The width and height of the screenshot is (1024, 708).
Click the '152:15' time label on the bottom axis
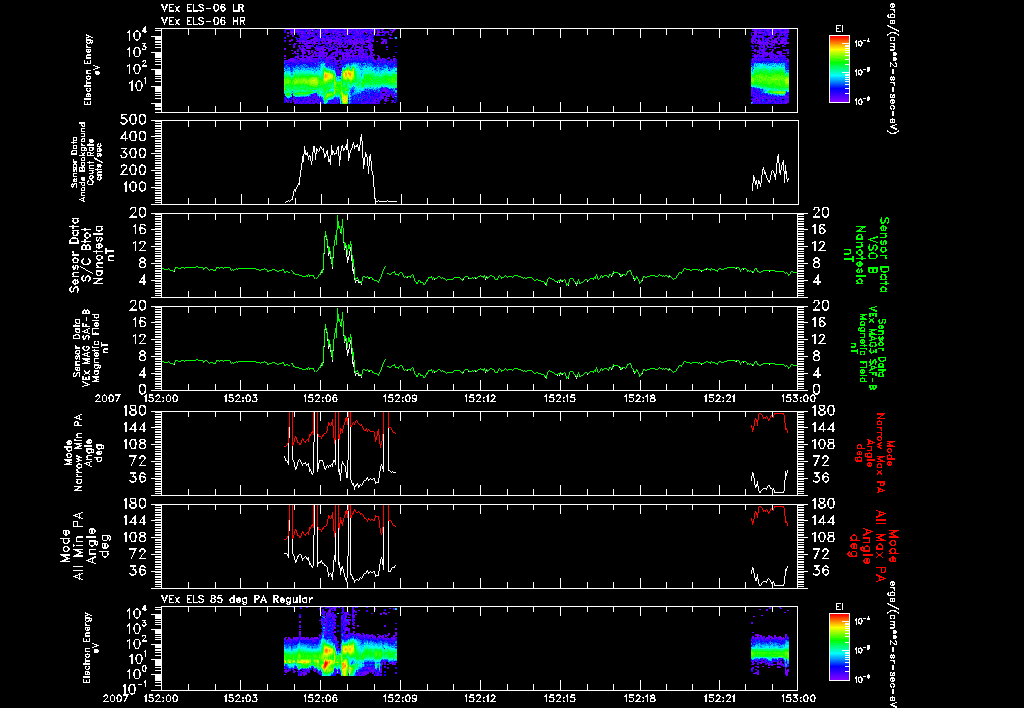tap(561, 698)
